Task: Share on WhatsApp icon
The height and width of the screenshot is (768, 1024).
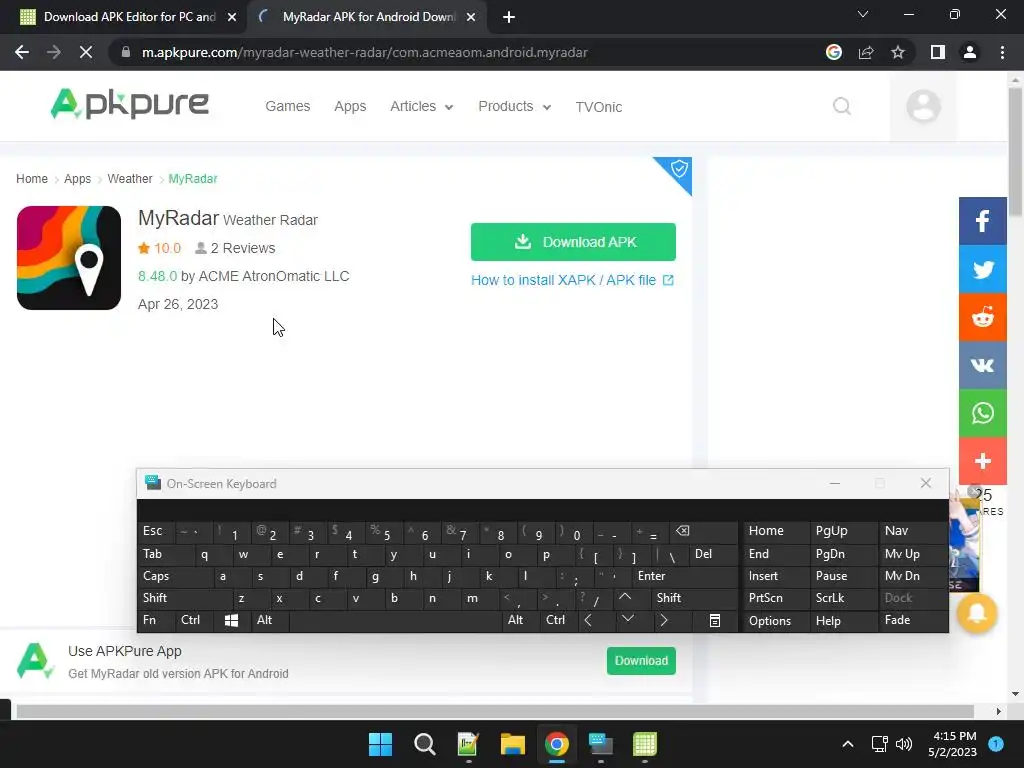Action: [x=983, y=413]
